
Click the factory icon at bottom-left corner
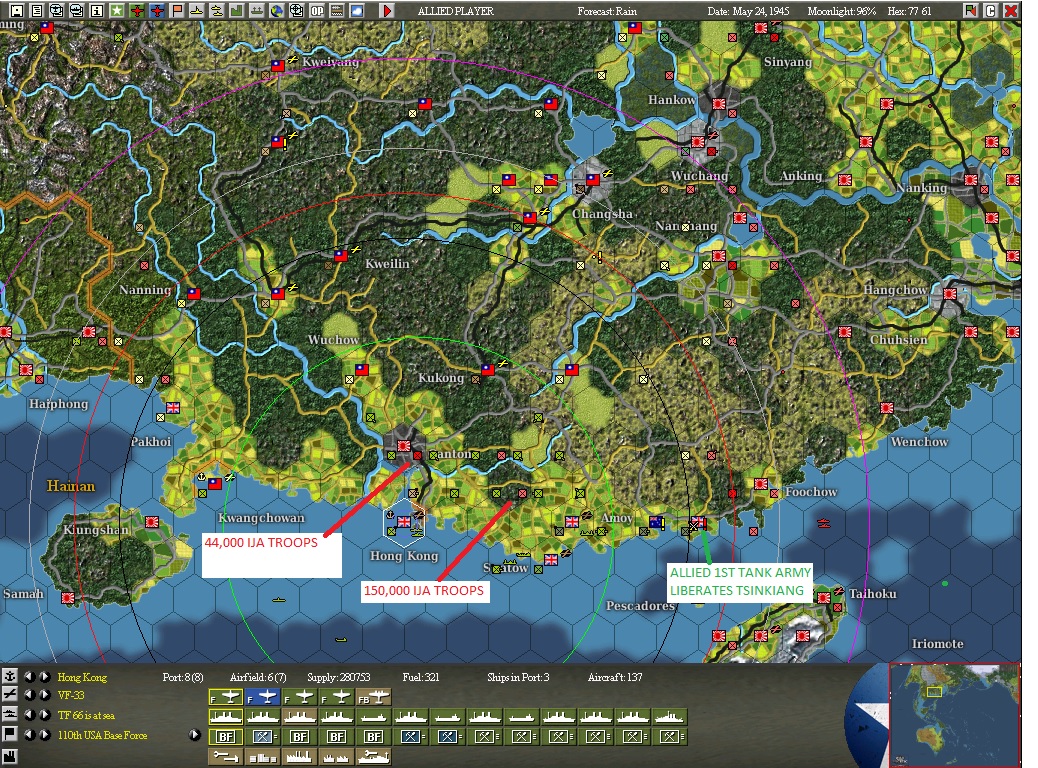pos(9,756)
